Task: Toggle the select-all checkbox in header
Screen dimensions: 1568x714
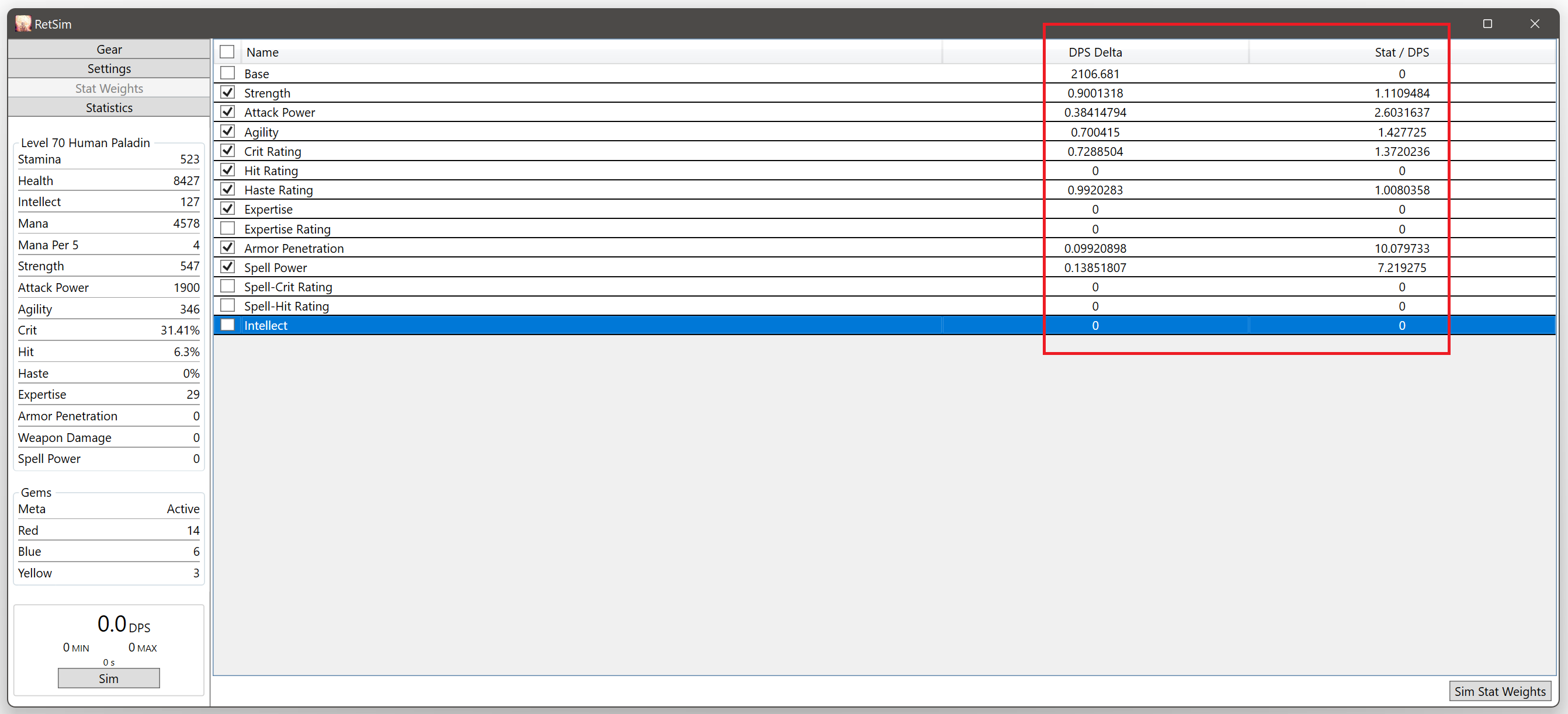Action: coord(227,52)
